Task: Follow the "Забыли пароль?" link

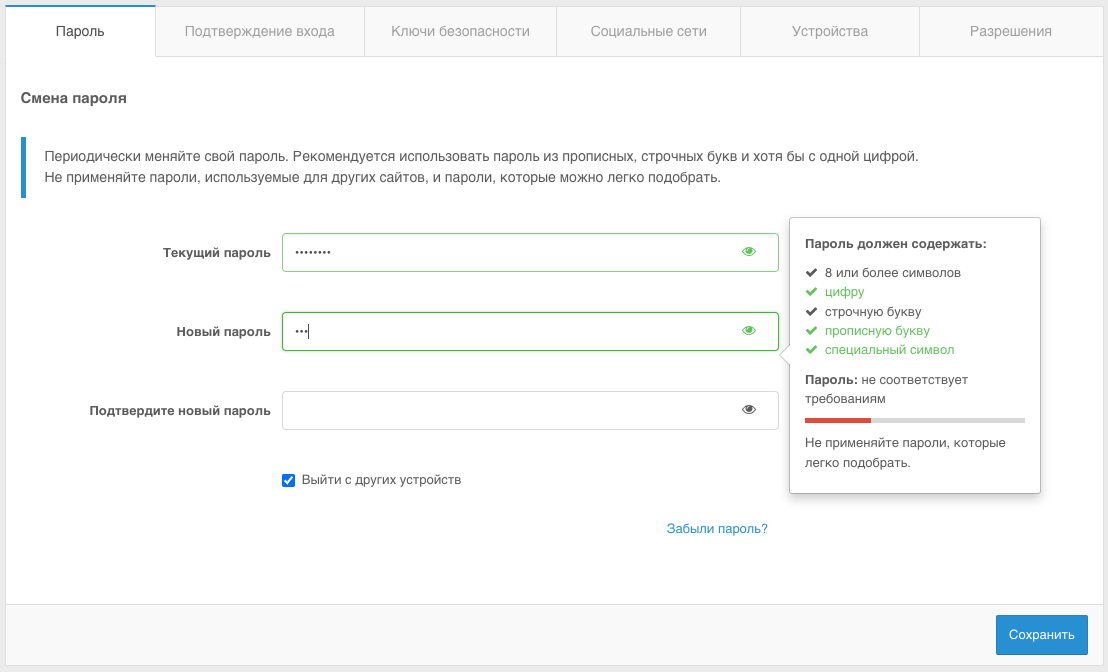Action: pyautogui.click(x=717, y=529)
